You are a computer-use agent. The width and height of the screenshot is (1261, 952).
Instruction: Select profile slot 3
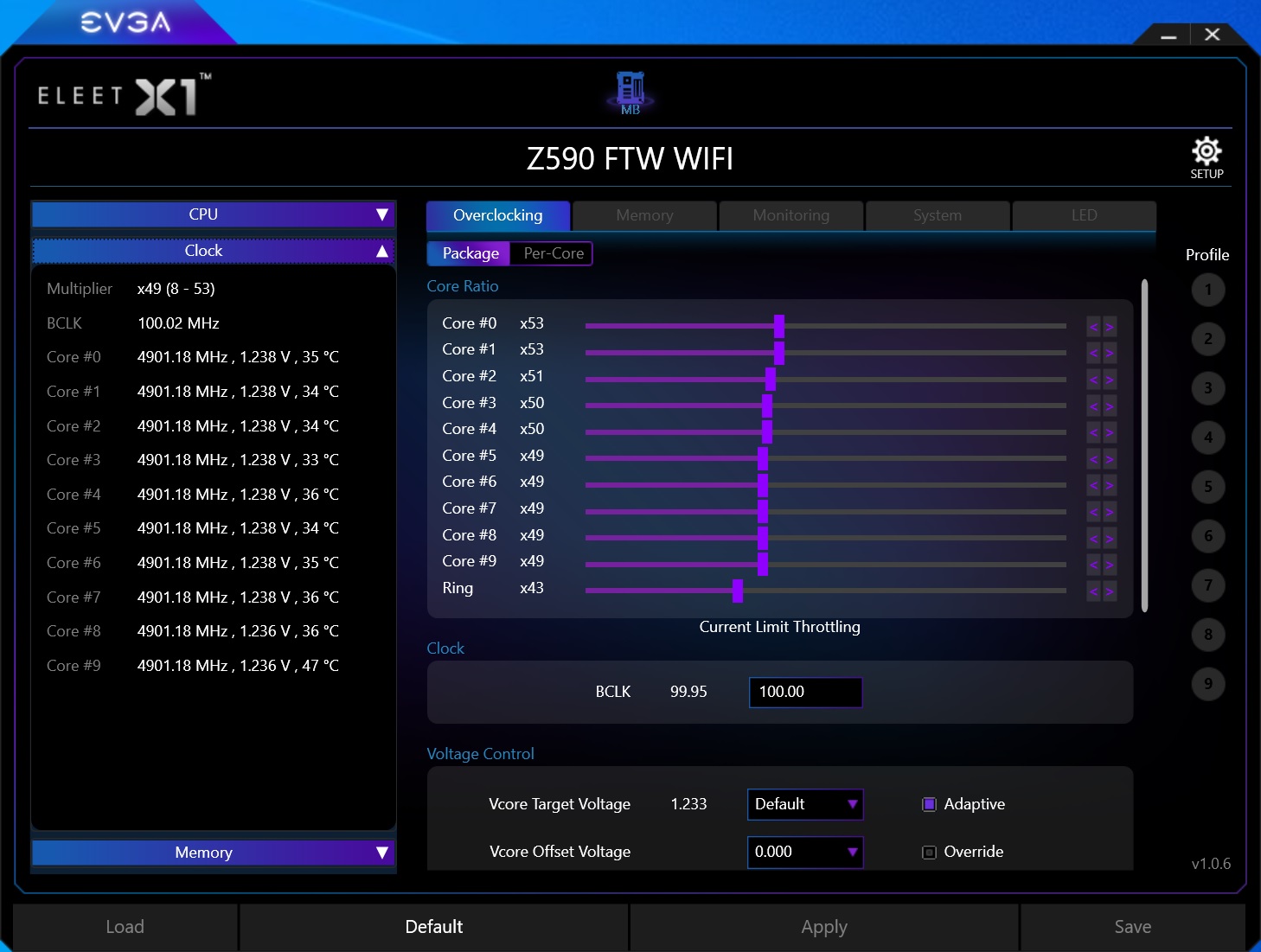point(1208,388)
